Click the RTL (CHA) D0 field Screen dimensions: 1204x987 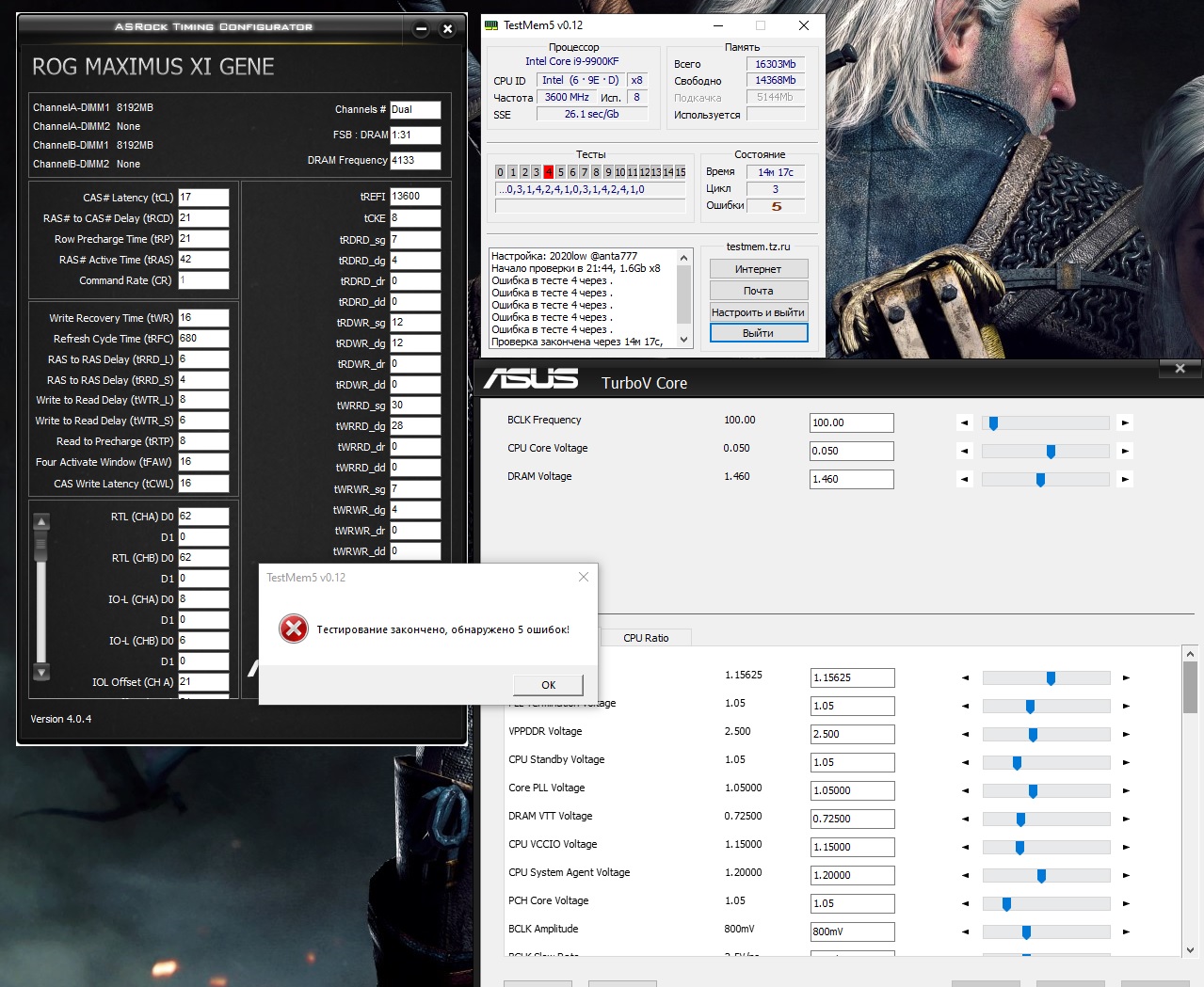pyautogui.click(x=203, y=517)
